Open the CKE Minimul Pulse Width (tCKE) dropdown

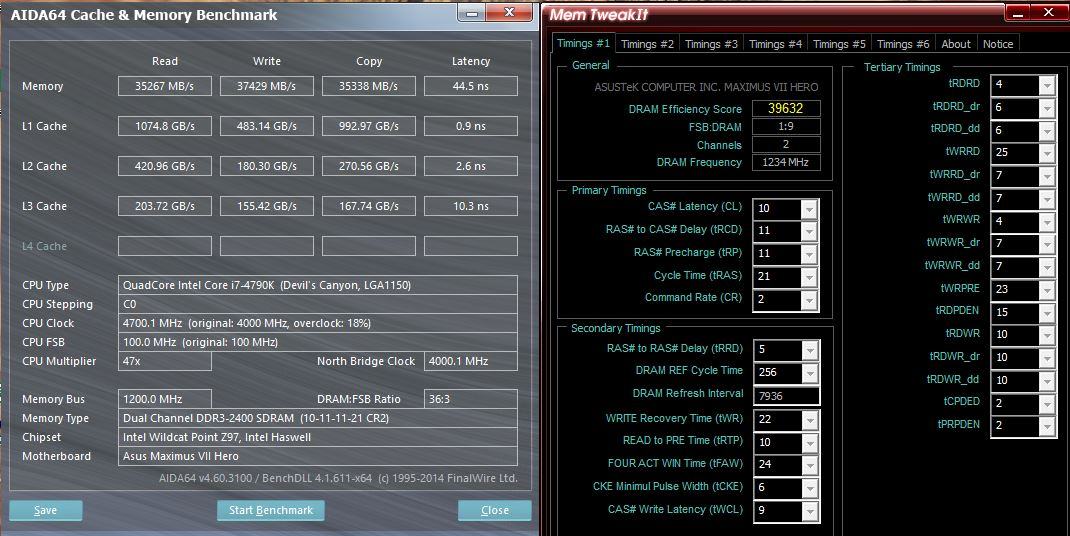coord(809,488)
